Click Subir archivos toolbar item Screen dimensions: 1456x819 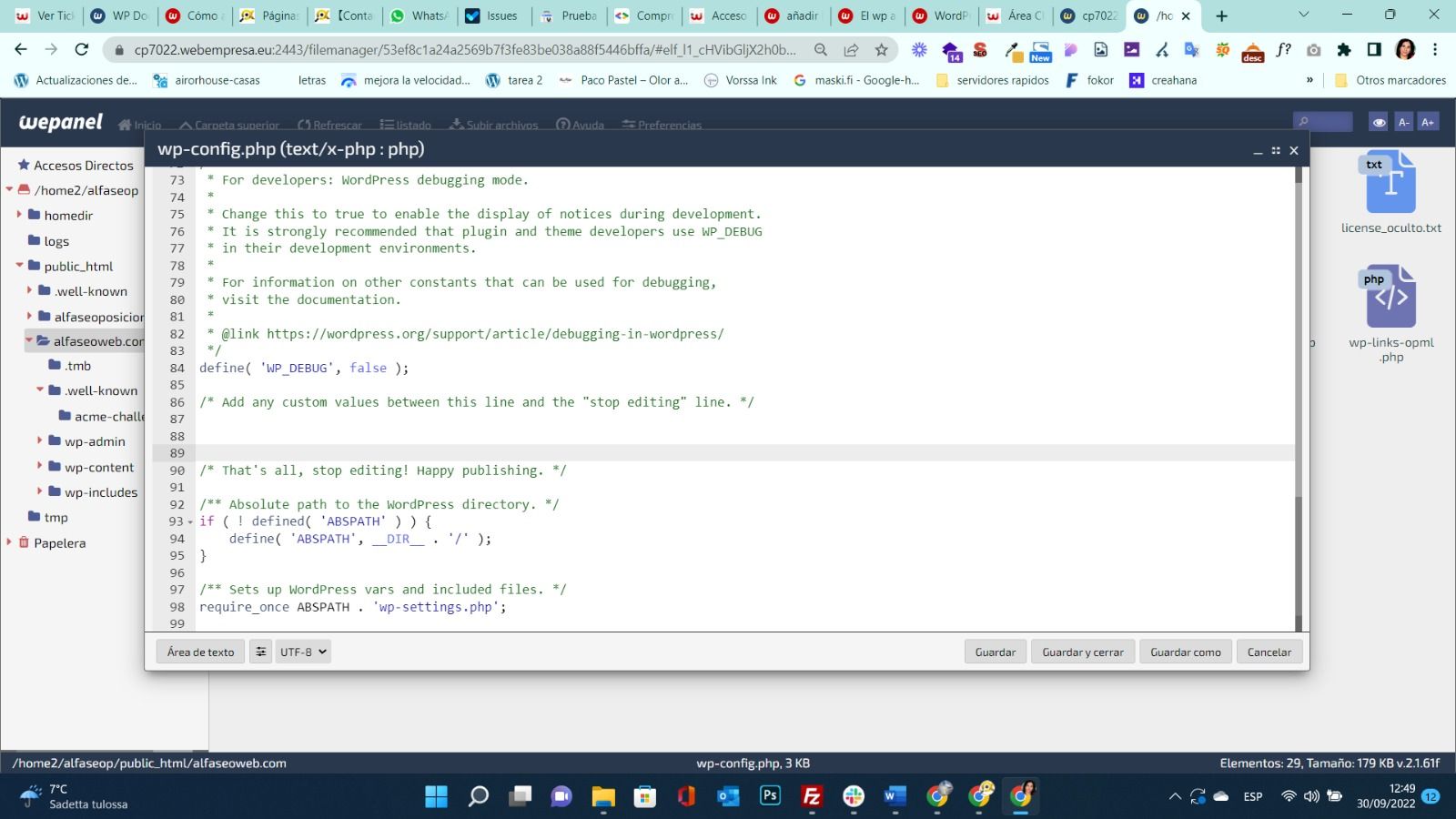click(494, 125)
